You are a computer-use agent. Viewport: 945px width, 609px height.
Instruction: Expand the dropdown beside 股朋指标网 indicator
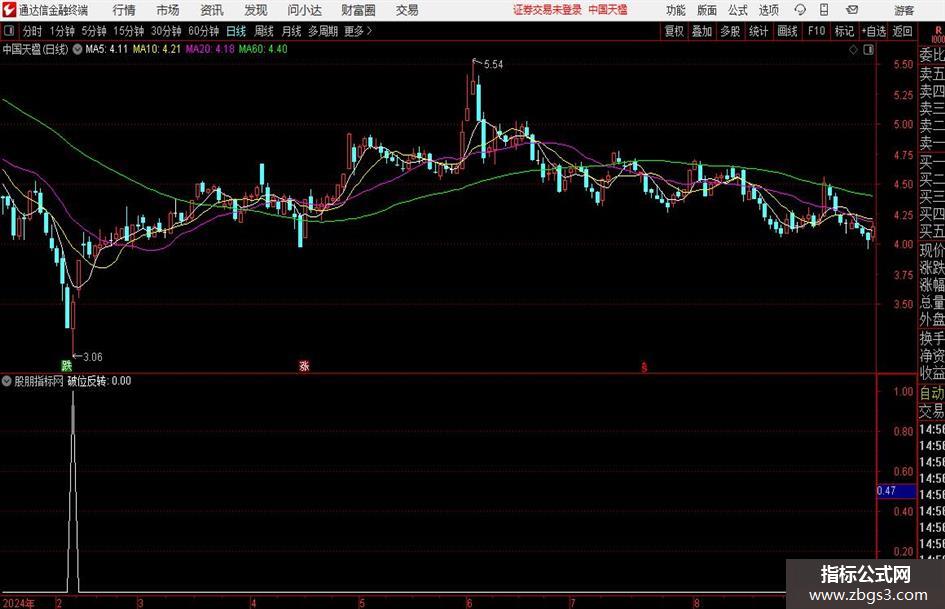(x=7, y=380)
